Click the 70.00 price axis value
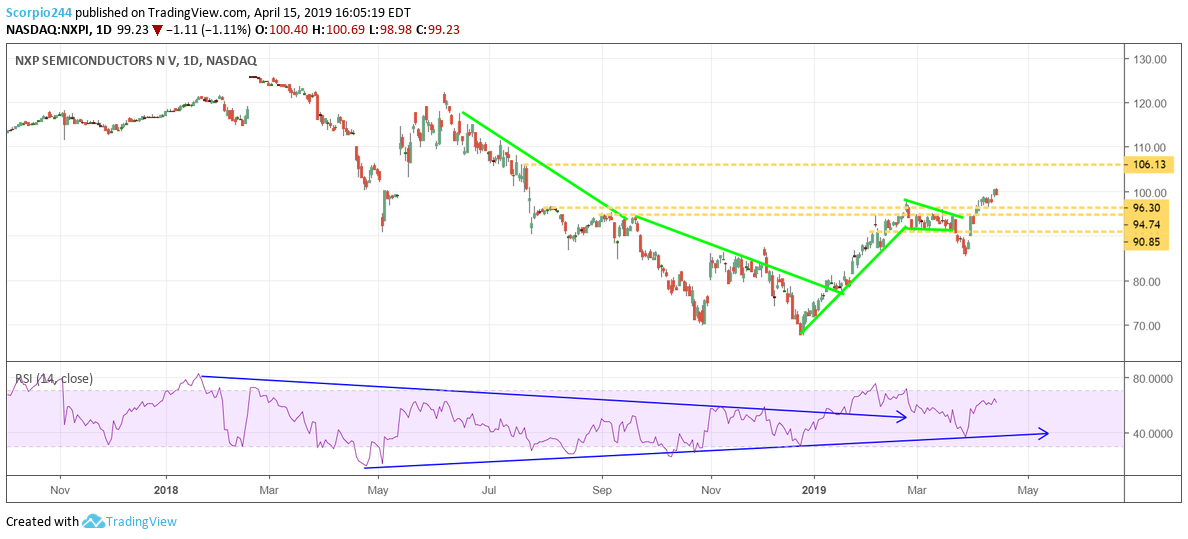The image size is (1188, 539). click(1149, 326)
